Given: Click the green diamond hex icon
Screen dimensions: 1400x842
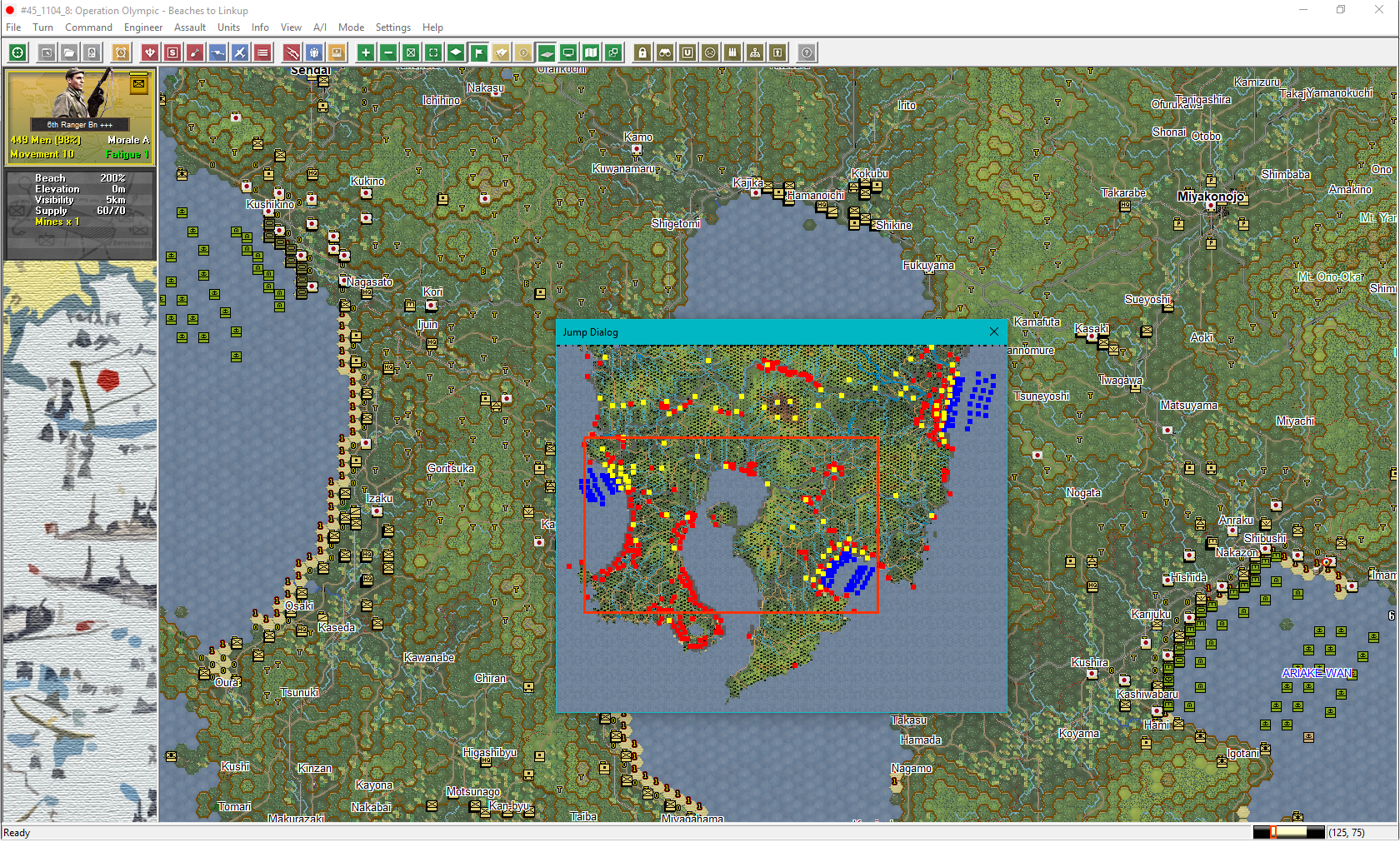Looking at the screenshot, I should click(x=456, y=52).
